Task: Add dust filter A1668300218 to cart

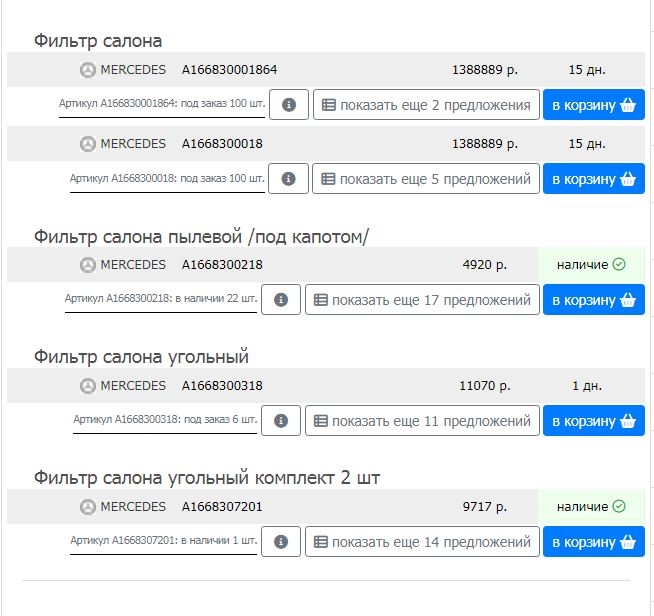Action: [x=594, y=299]
